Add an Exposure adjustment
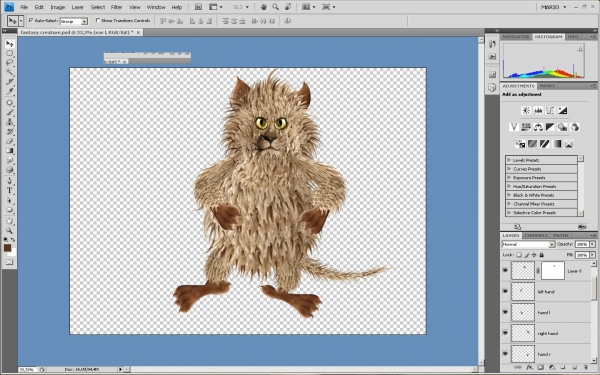The width and height of the screenshot is (600, 375). [x=562, y=111]
